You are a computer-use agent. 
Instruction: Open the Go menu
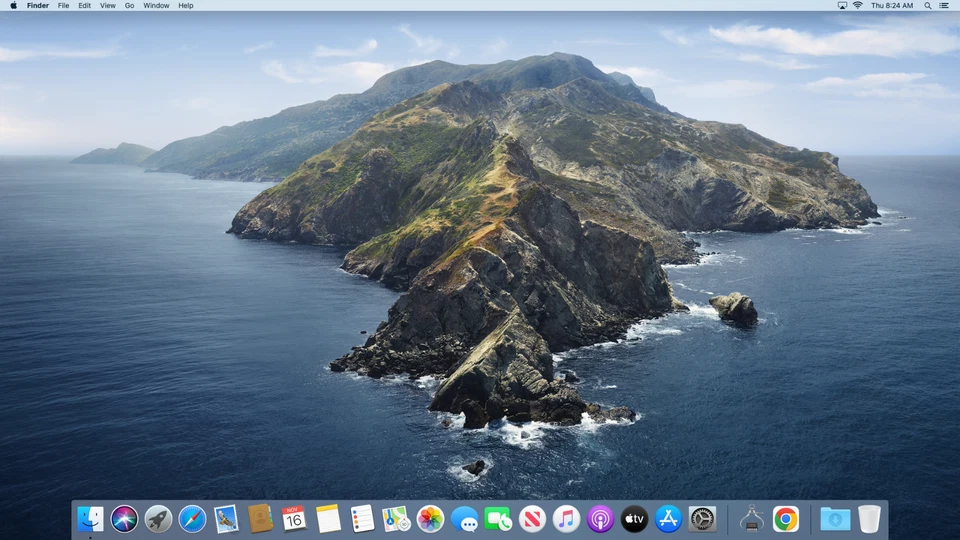[130, 6]
